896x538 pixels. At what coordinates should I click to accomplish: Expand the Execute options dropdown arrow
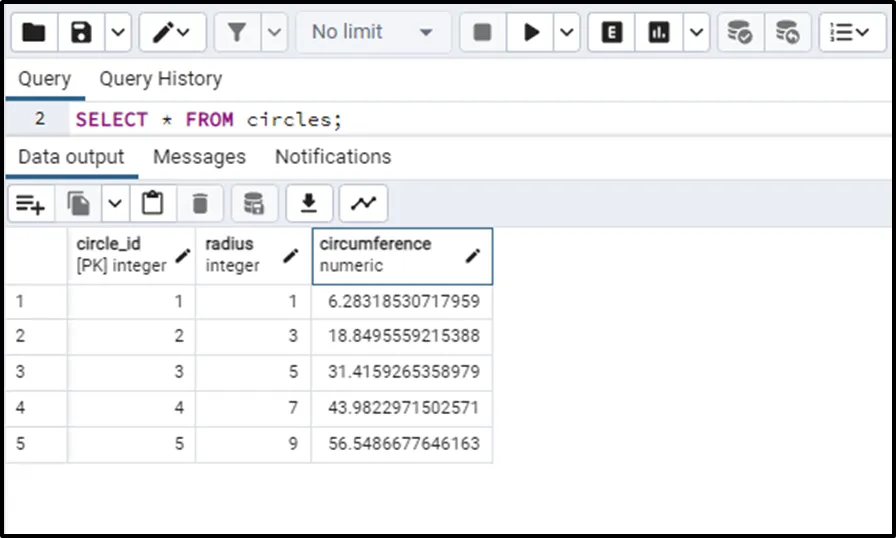coord(566,32)
